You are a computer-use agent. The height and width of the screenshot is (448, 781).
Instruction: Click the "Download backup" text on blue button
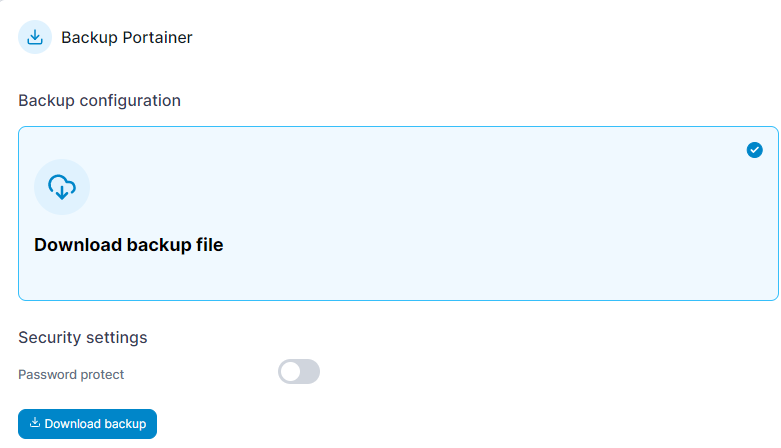95,424
